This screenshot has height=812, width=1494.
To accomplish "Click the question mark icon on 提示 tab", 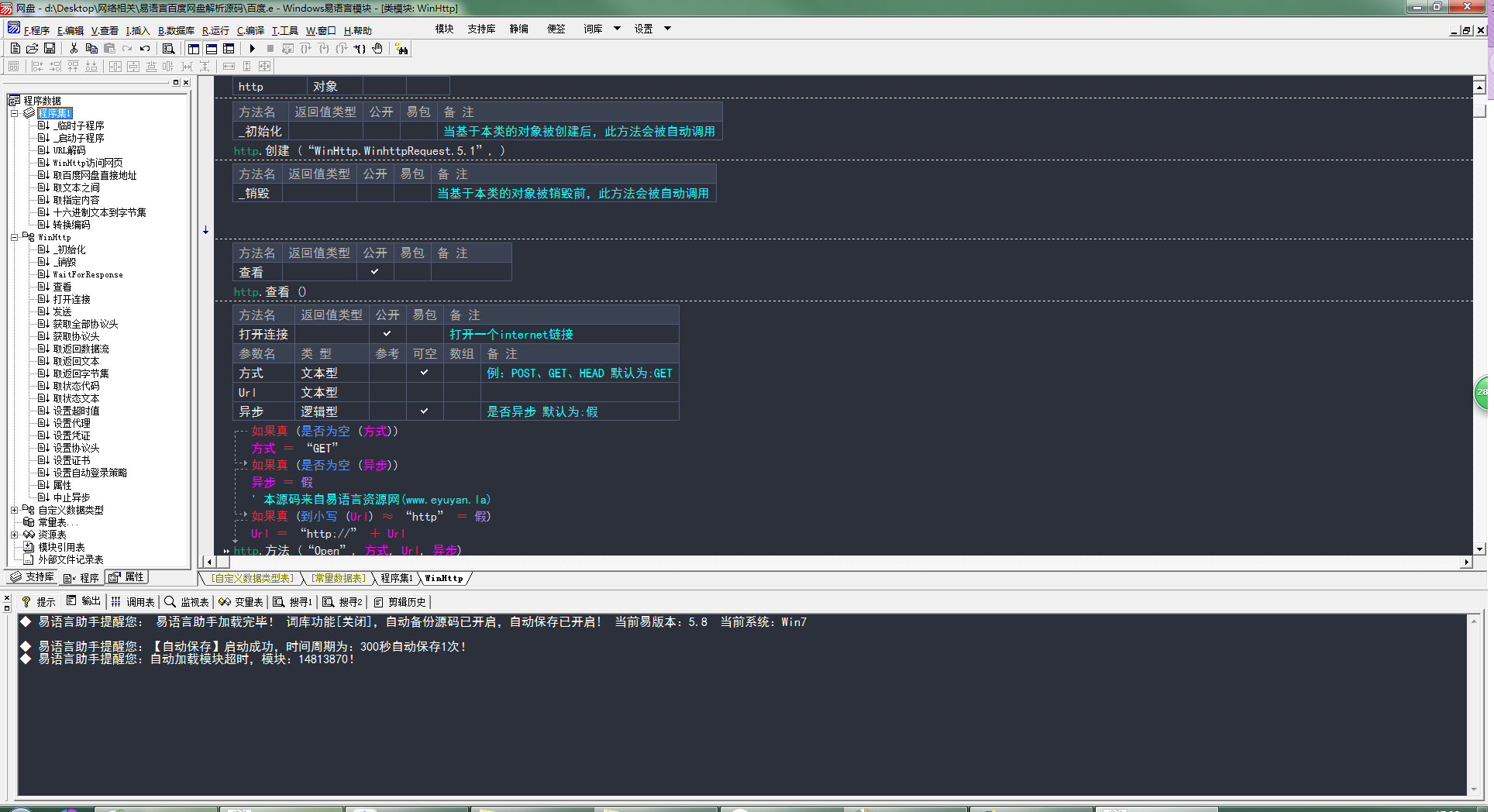I will 26,602.
